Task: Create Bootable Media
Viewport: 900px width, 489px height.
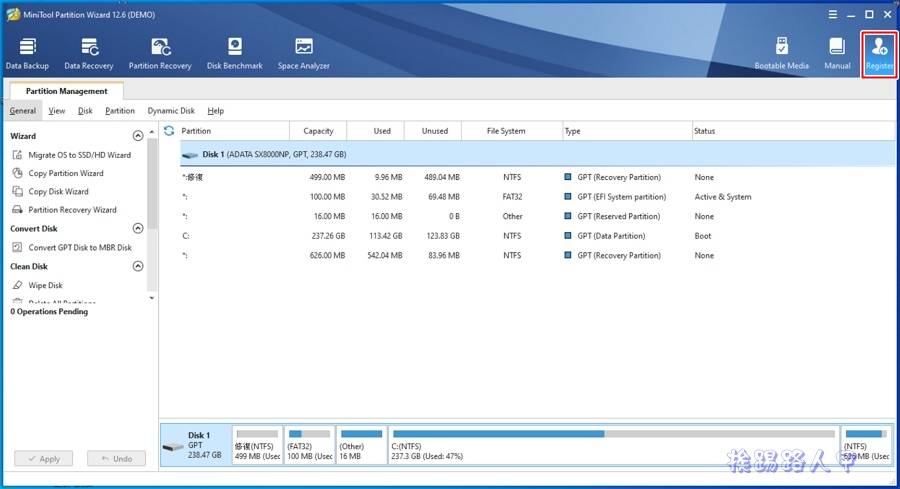Action: [781, 54]
